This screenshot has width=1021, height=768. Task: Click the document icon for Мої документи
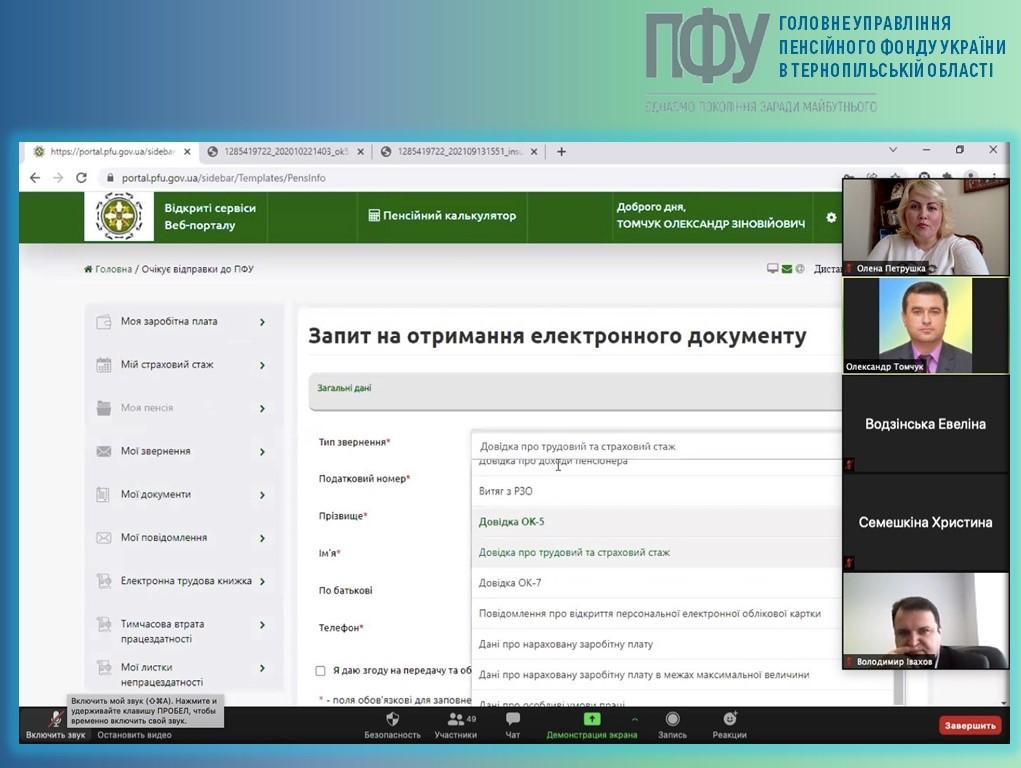(x=104, y=495)
